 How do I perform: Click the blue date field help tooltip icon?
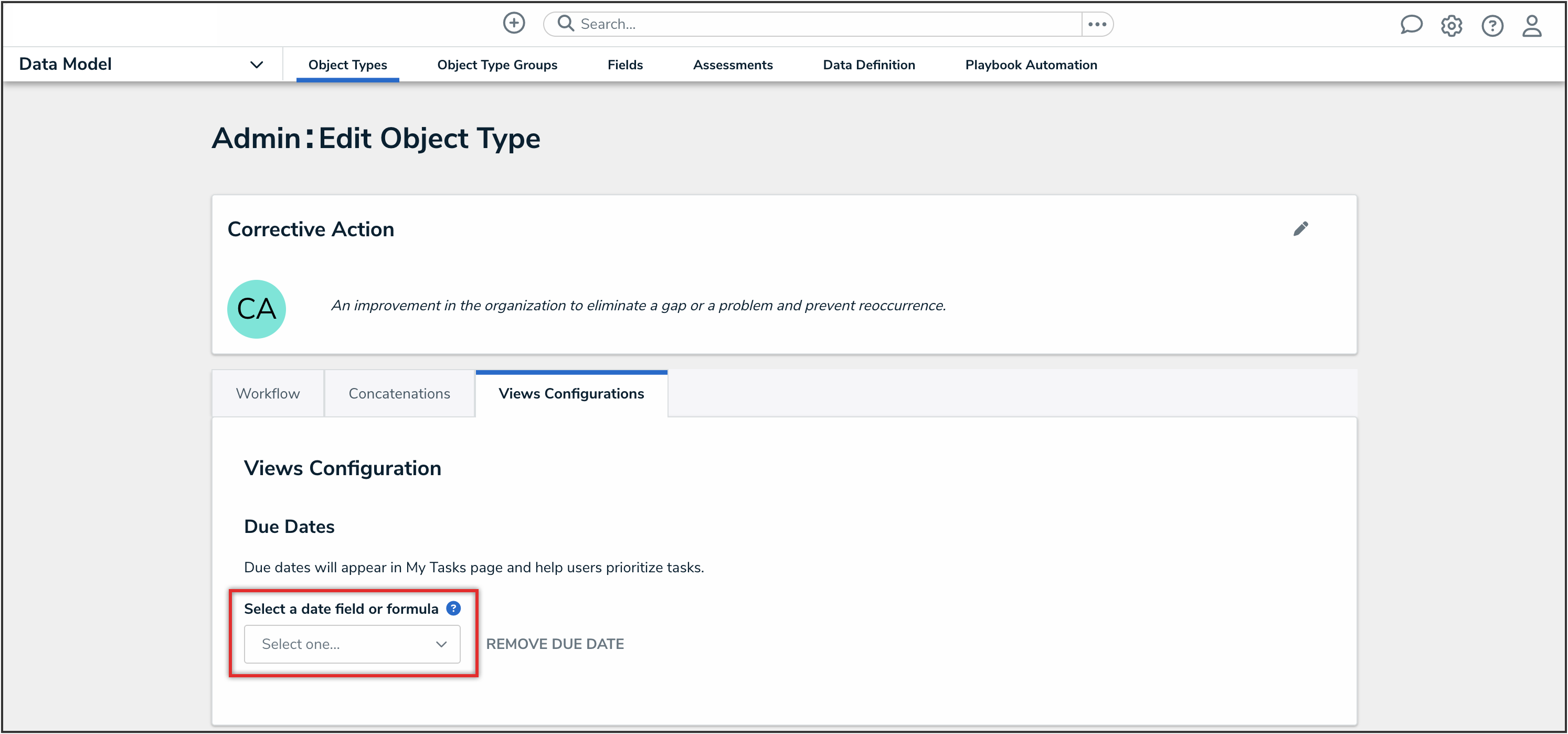pos(453,608)
